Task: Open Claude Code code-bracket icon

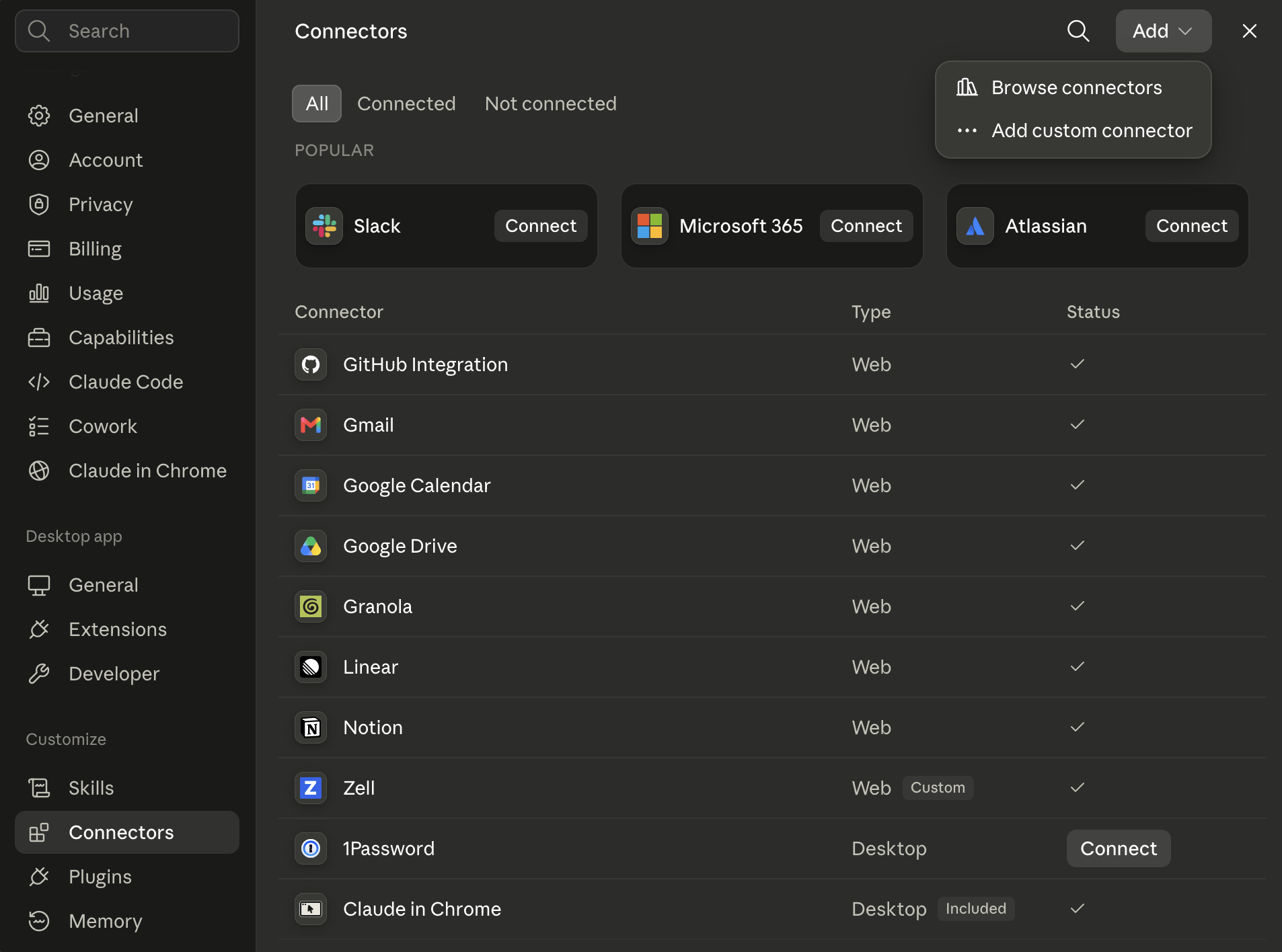Action: tap(39, 382)
